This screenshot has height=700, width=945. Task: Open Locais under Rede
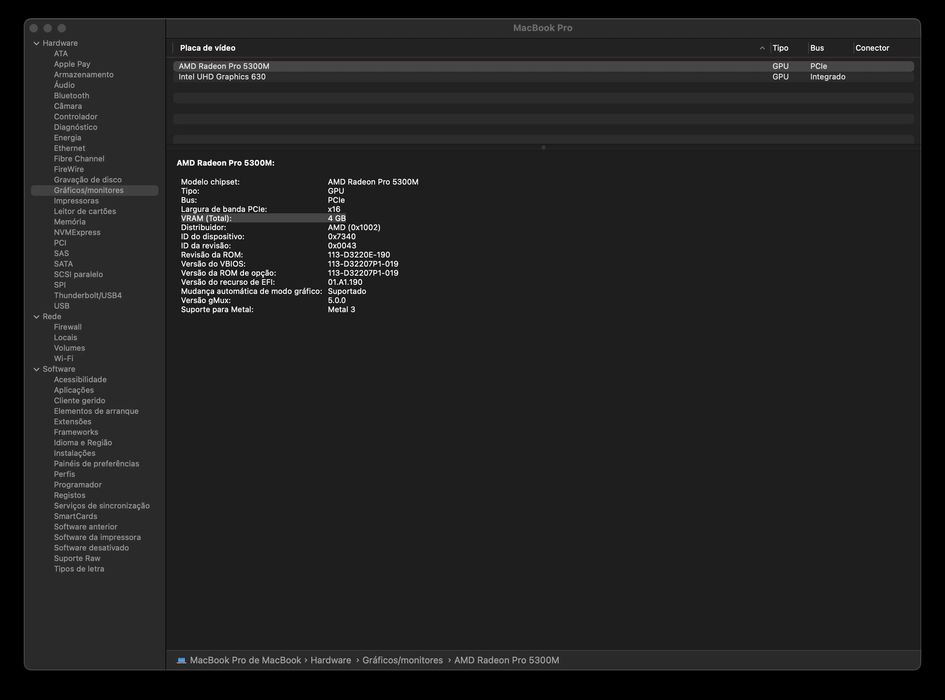65,338
